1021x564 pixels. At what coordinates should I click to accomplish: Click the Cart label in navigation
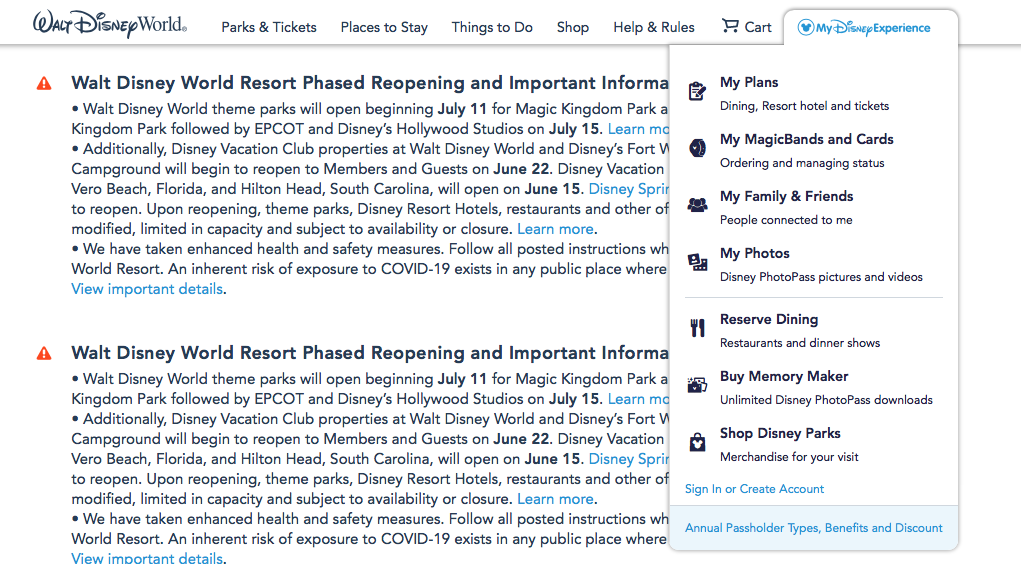[x=758, y=27]
